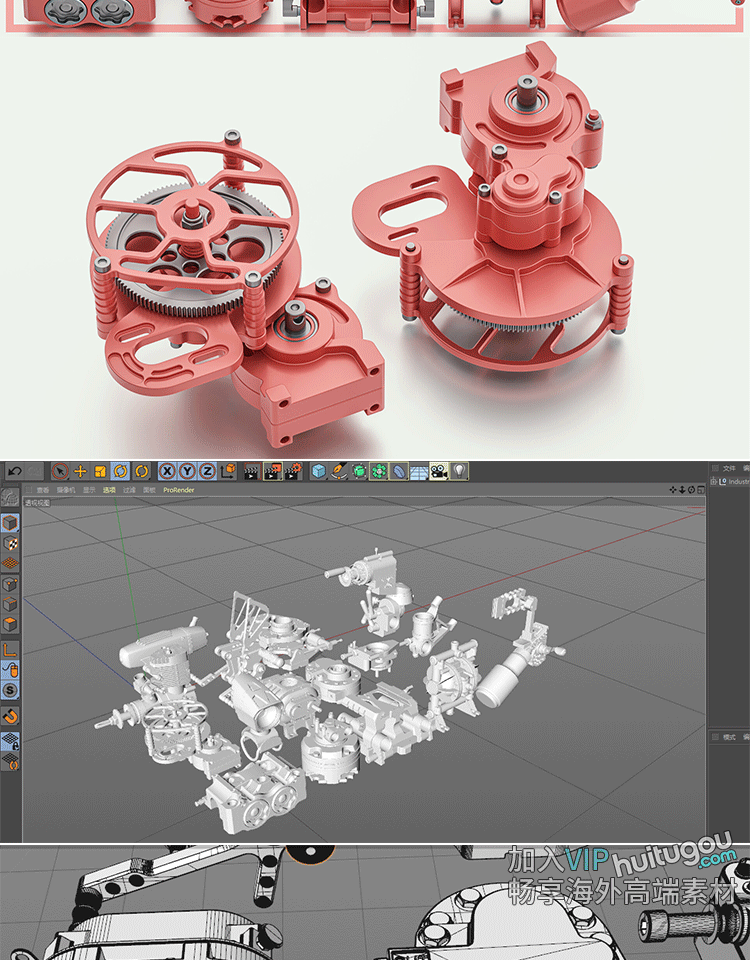
Task: Toggle the Z axis lock
Action: [207, 471]
